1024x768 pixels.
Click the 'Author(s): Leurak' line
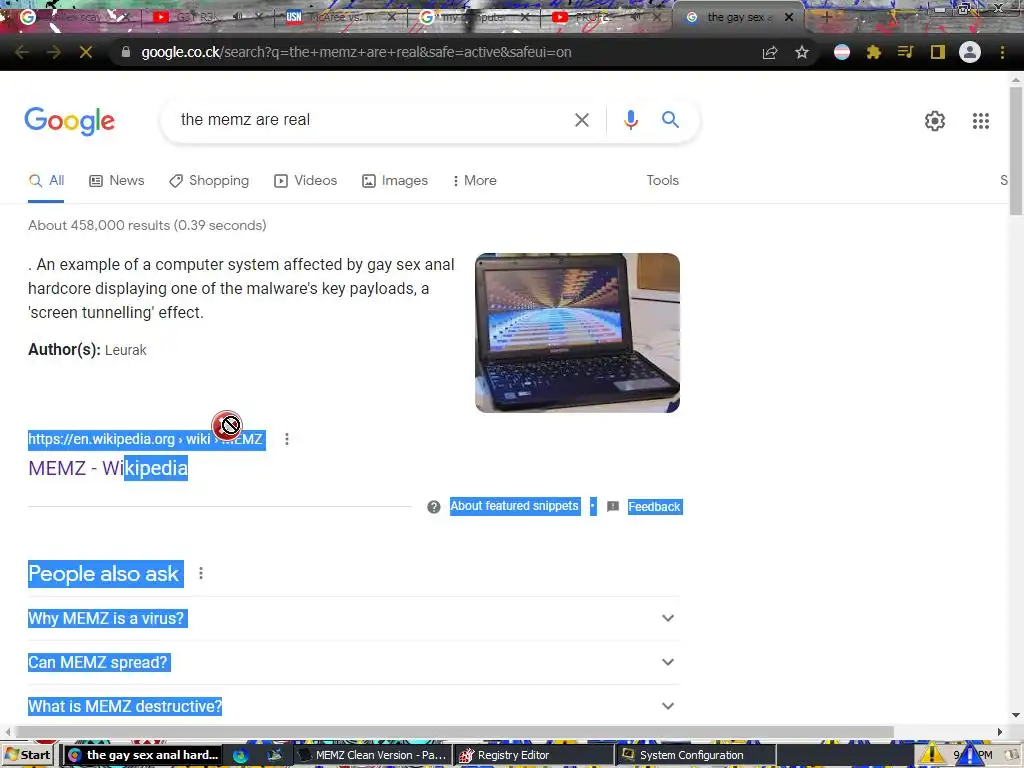[x=87, y=349]
